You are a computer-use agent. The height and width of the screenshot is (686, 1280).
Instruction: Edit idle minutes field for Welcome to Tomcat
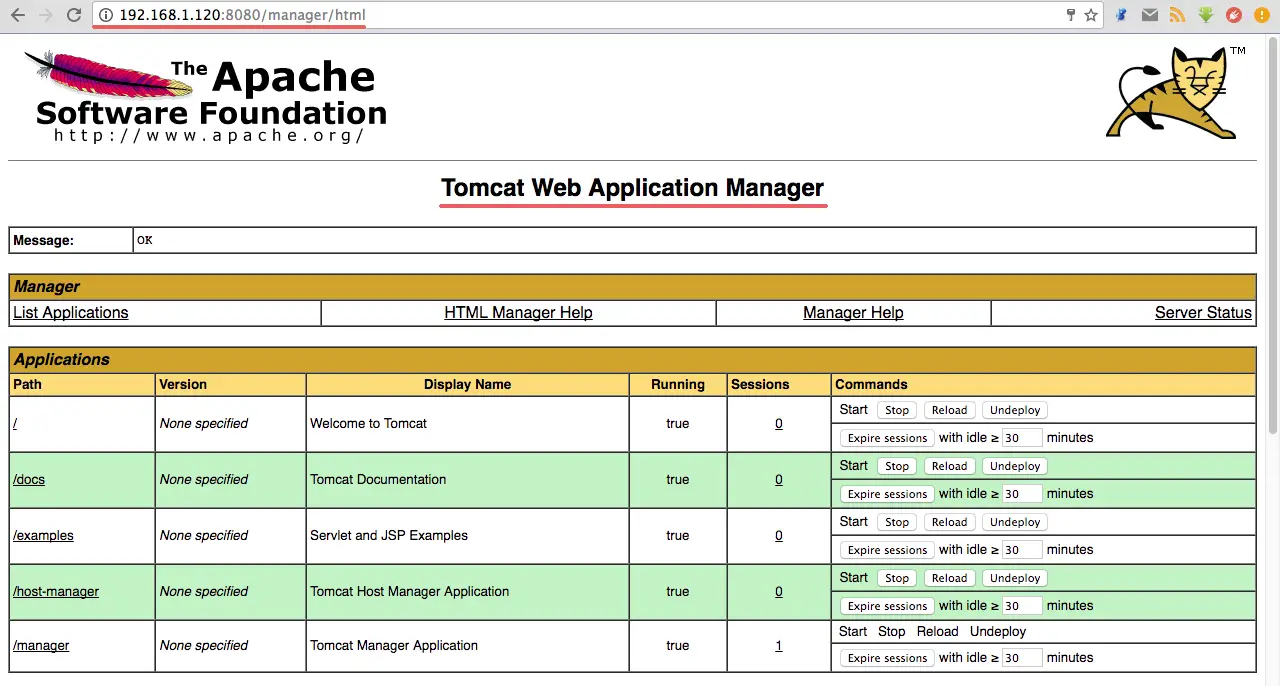(x=1022, y=438)
